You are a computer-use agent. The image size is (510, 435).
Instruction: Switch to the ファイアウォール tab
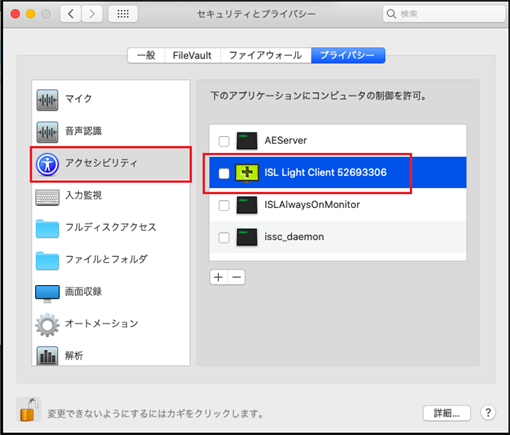point(265,55)
